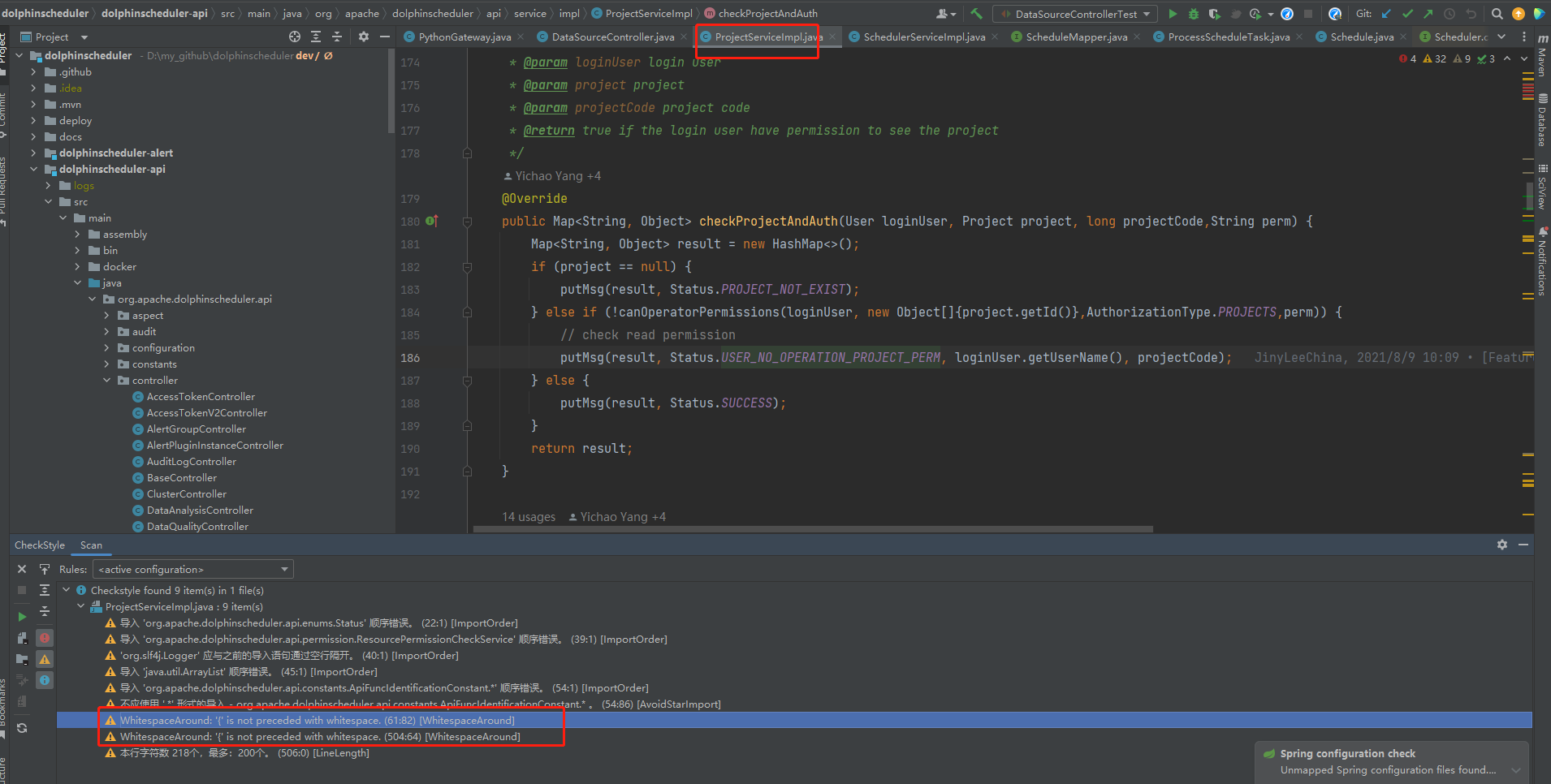Toggle the fold marker at line 182

[467, 267]
